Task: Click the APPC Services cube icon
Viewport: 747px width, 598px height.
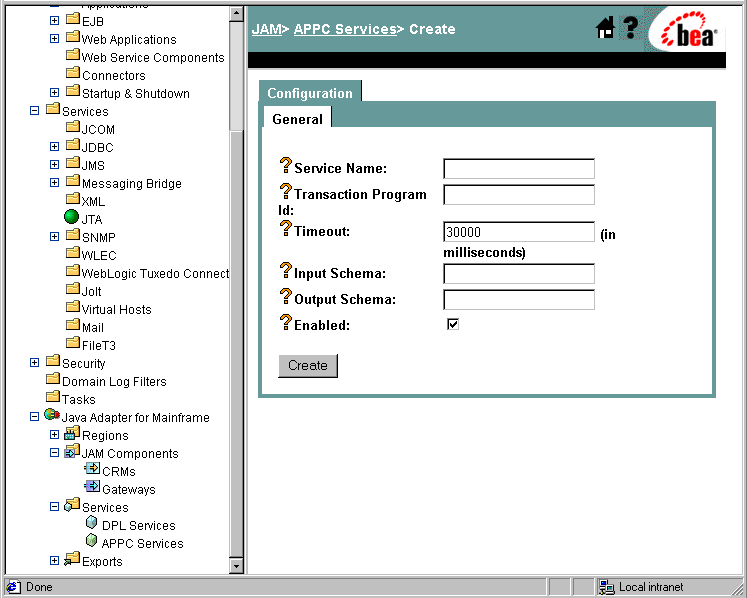Action: [x=91, y=541]
